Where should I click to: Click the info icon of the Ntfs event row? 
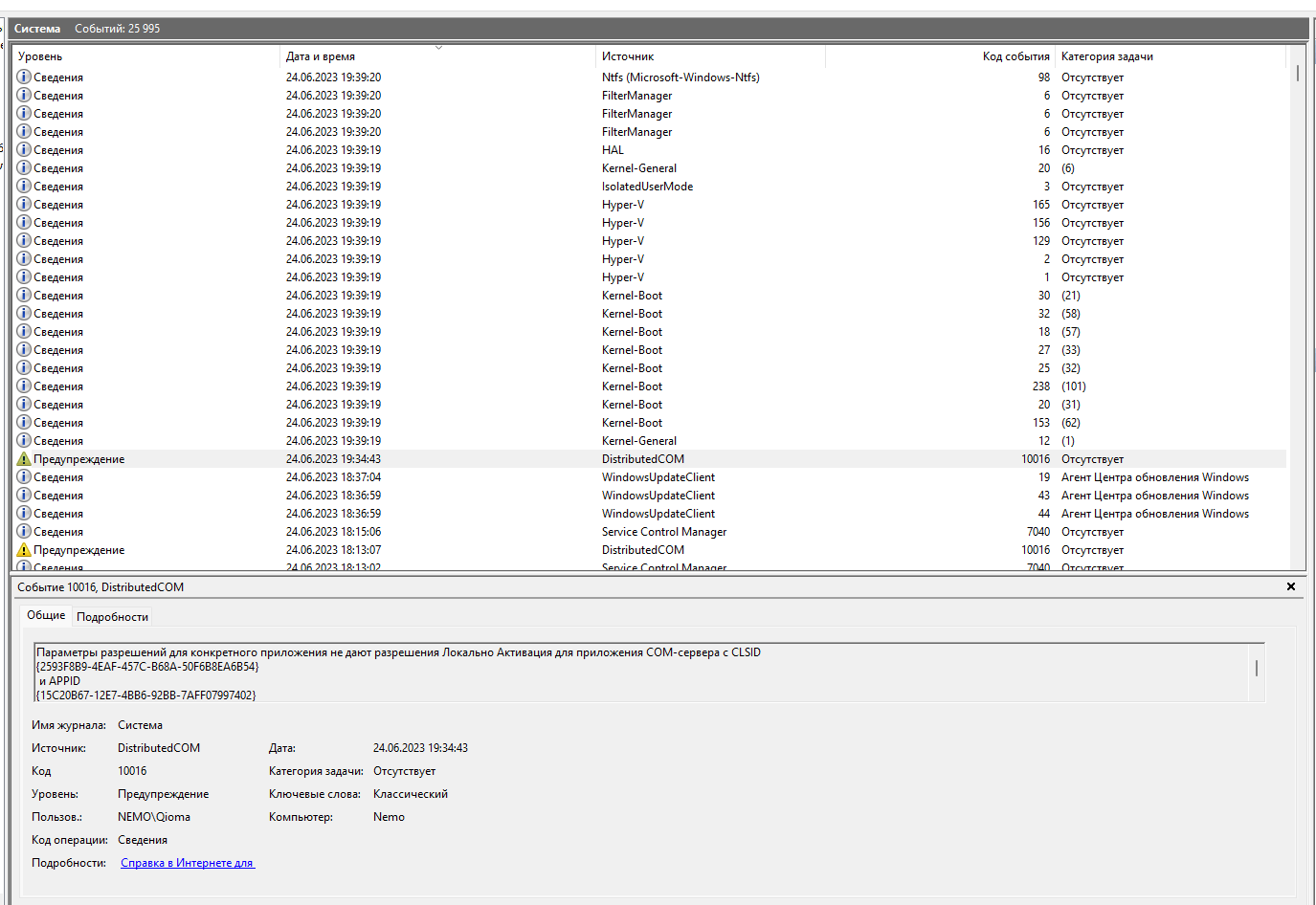pyautogui.click(x=24, y=77)
